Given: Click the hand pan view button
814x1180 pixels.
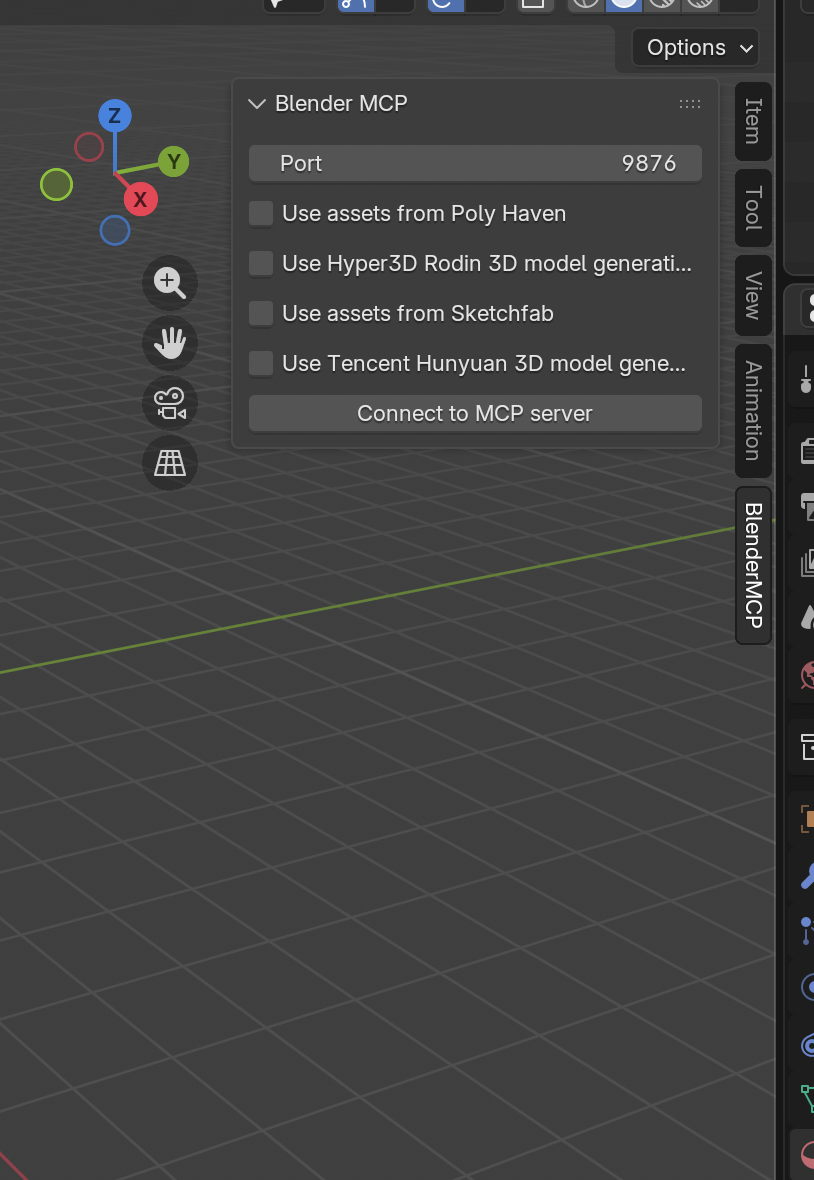Looking at the screenshot, I should point(170,343).
